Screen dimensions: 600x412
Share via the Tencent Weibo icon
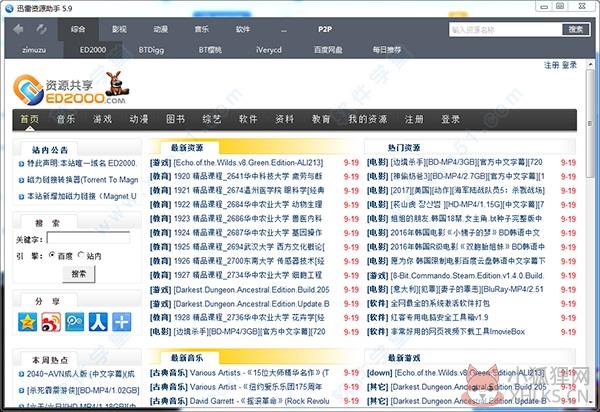click(75, 322)
